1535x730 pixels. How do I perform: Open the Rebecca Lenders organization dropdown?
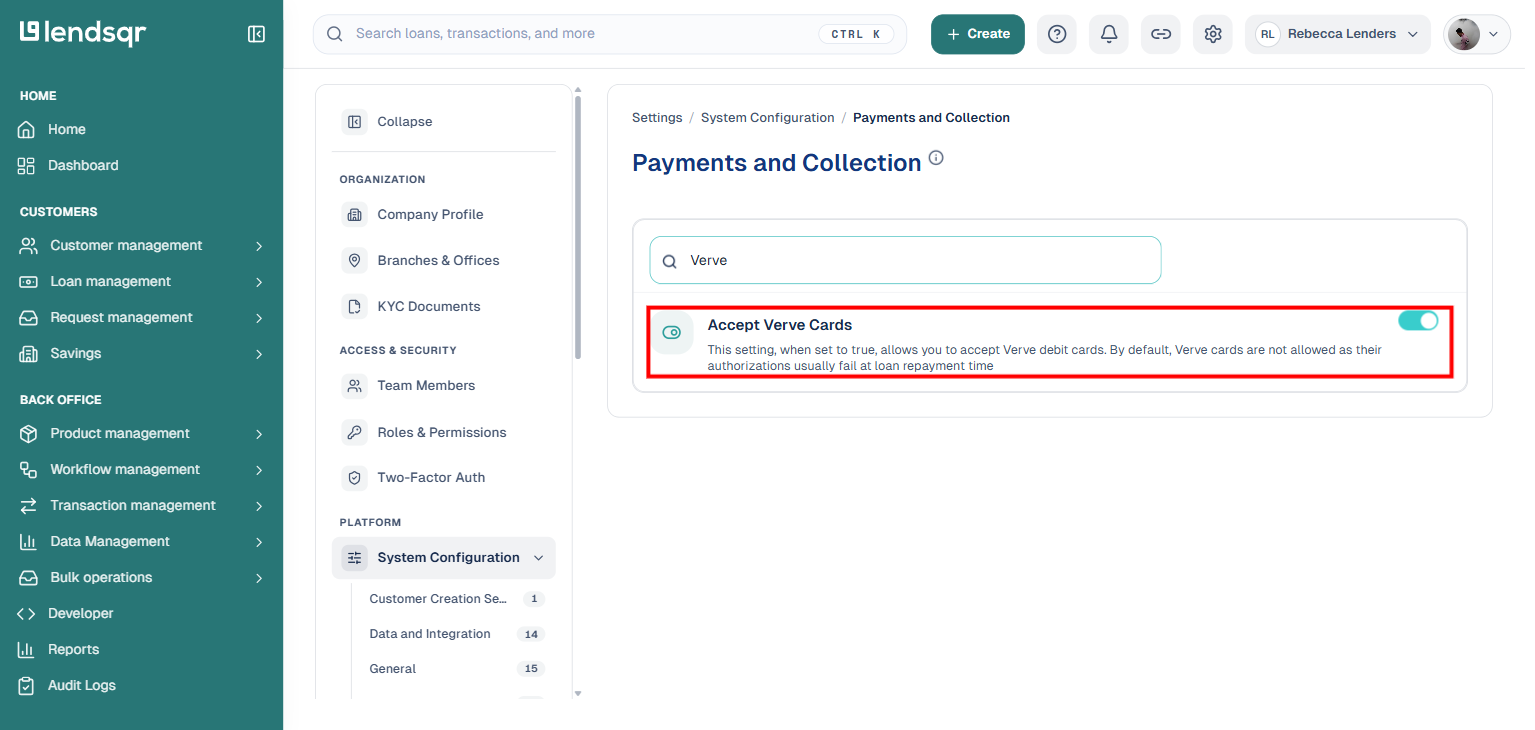point(1338,34)
